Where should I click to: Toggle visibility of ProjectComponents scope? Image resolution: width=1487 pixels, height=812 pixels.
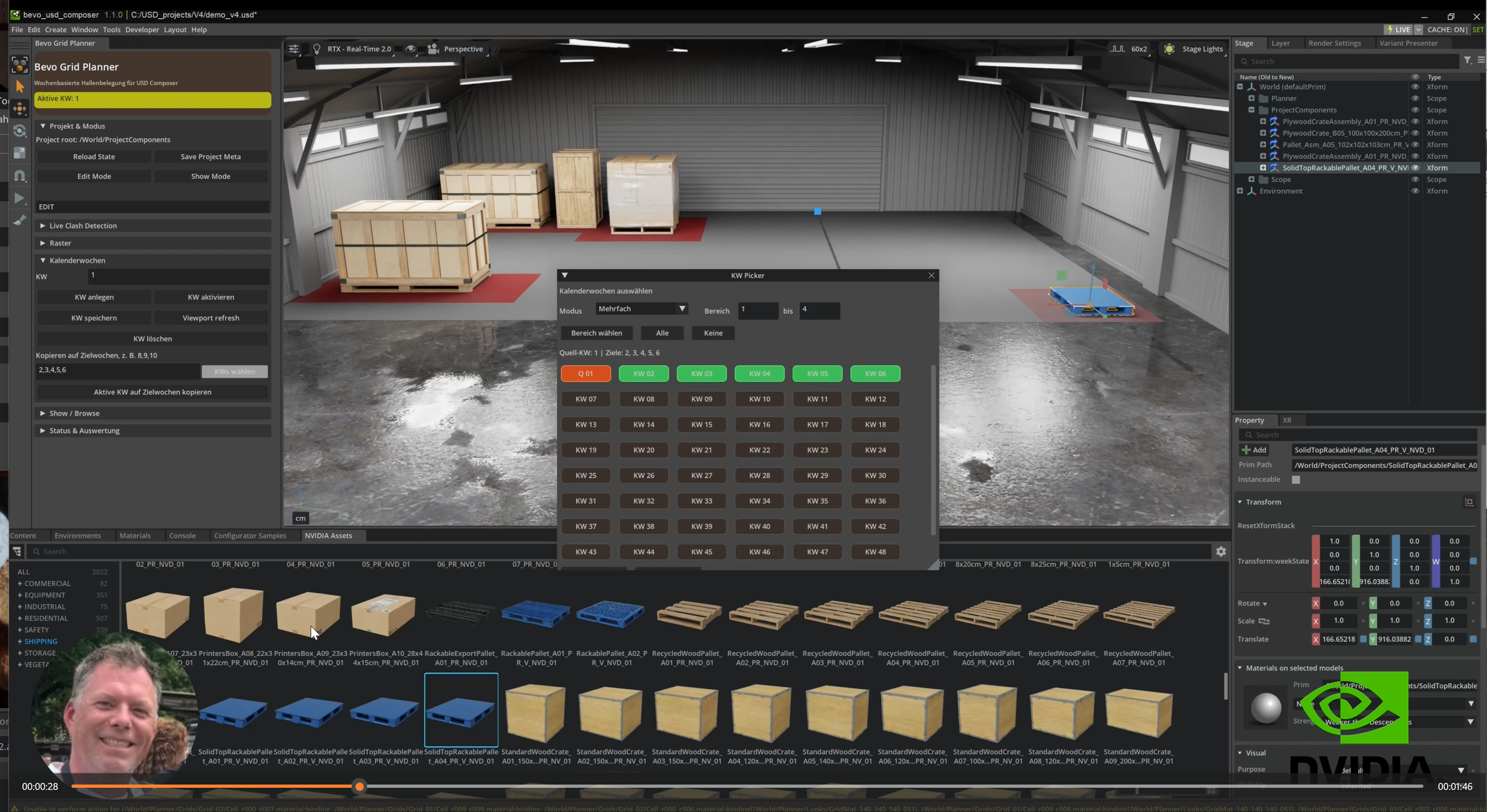[1415, 110]
